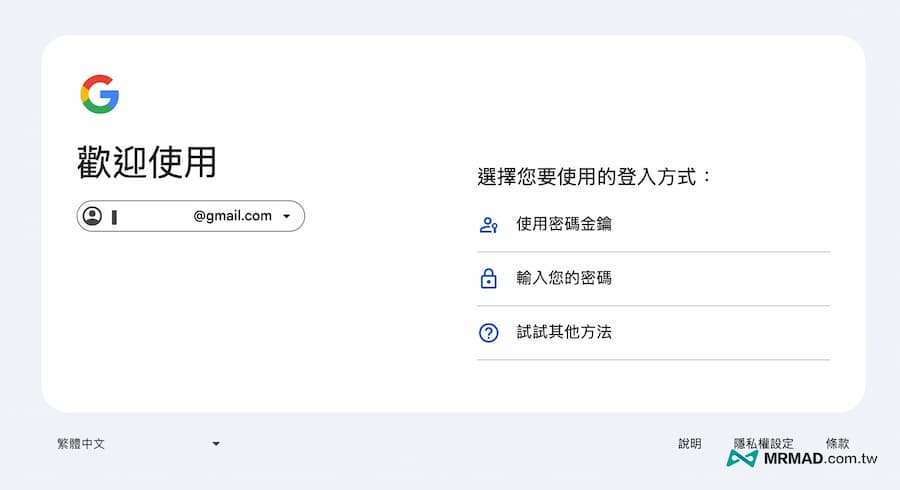Choose 輸入您的密碼 sign-in option

tap(653, 279)
